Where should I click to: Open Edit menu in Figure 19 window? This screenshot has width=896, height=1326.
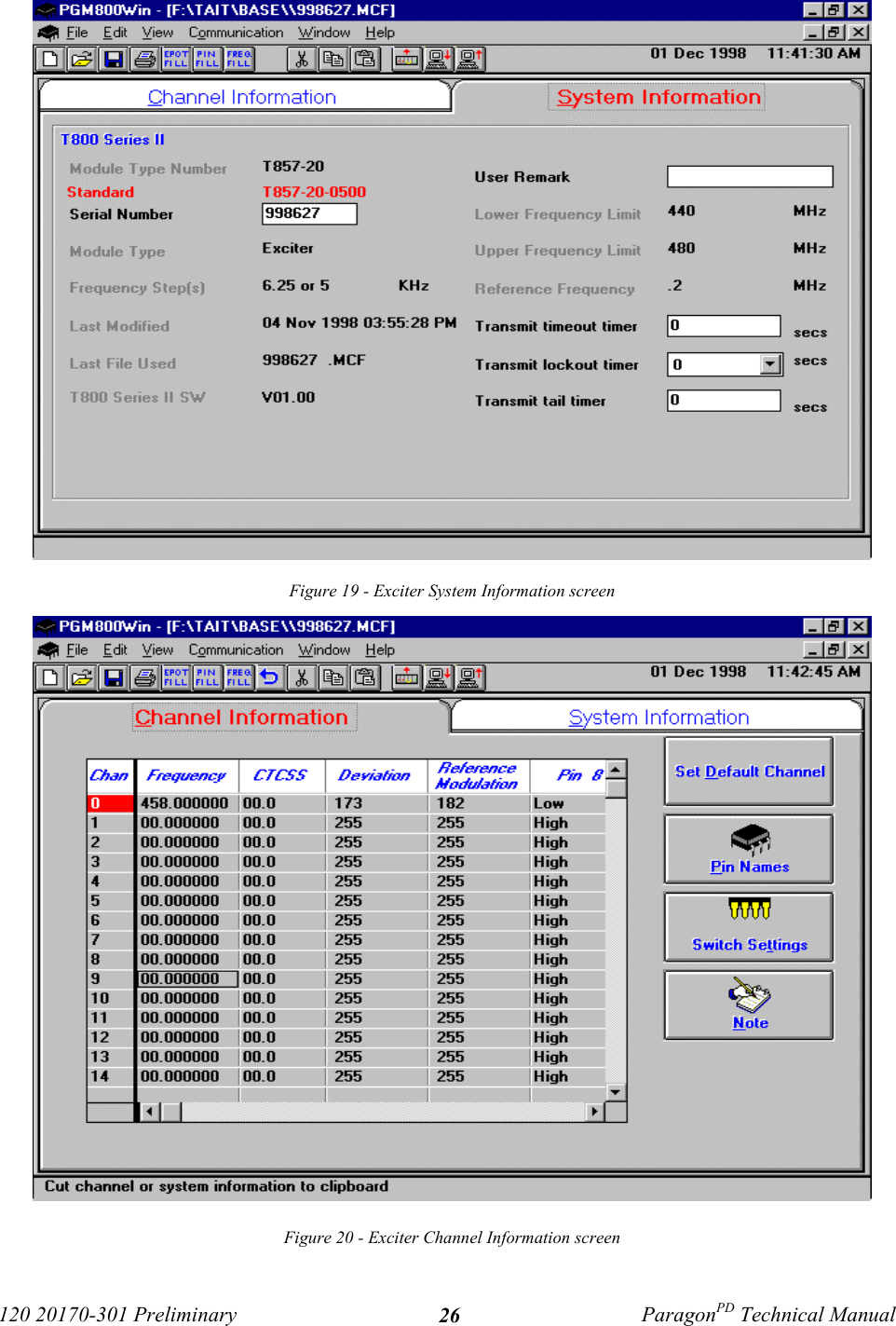(115, 33)
